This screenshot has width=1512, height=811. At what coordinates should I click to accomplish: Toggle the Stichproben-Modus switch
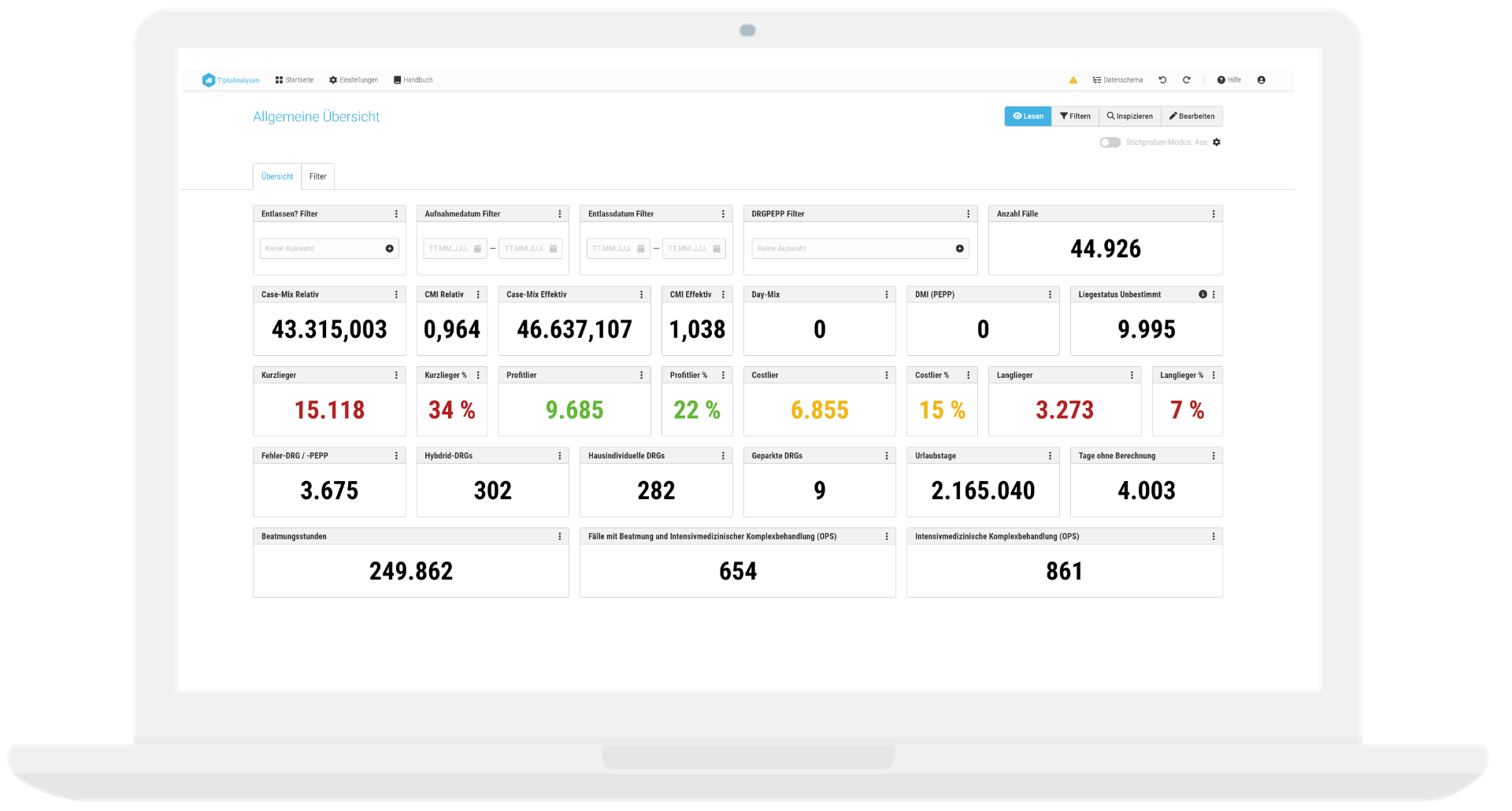(x=1110, y=143)
